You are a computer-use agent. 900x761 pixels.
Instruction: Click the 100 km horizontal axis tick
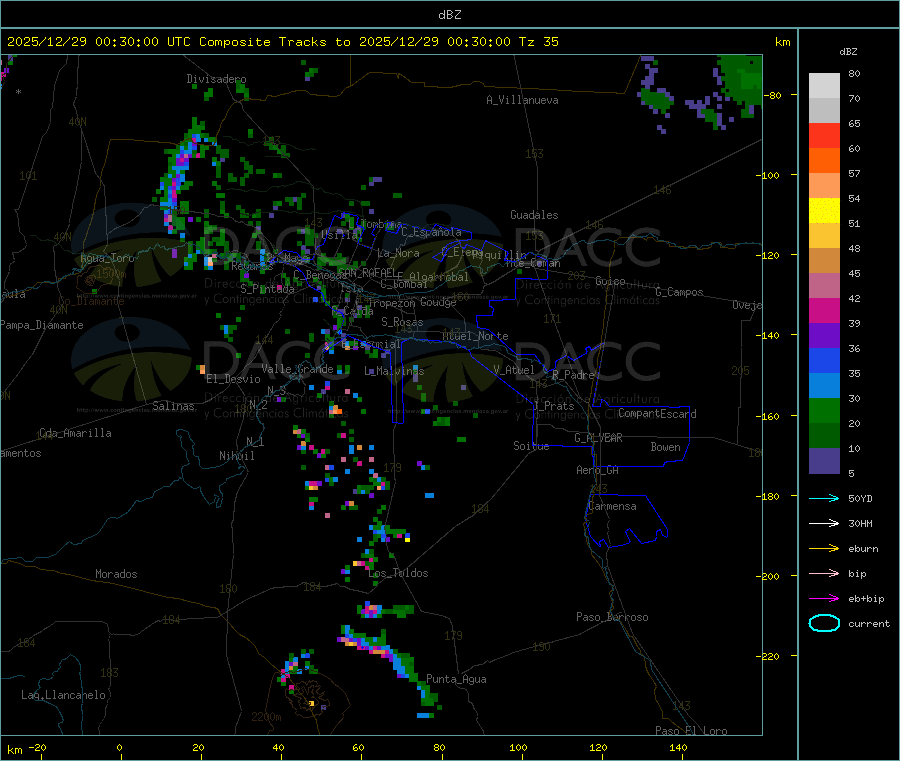tap(518, 747)
